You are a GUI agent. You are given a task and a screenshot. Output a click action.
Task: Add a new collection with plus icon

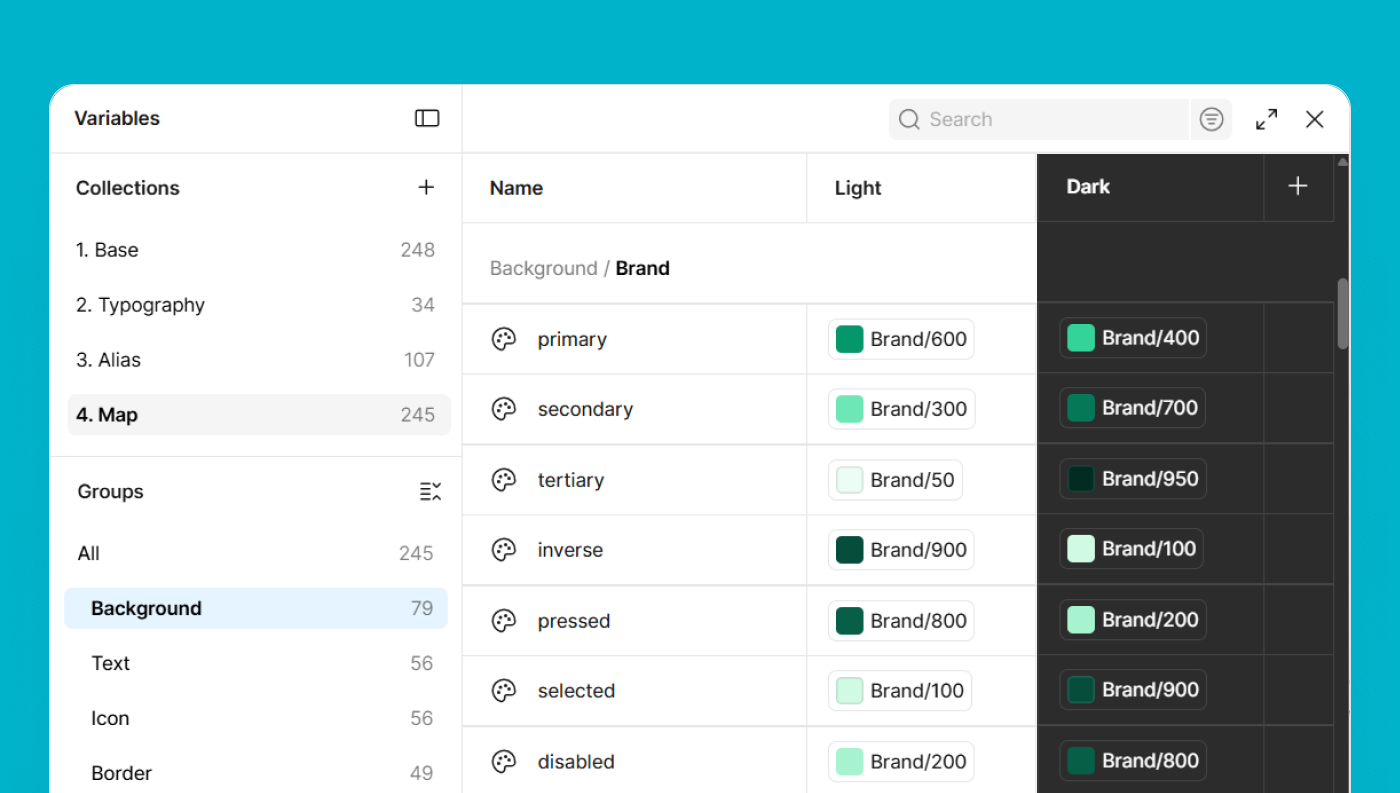(426, 187)
